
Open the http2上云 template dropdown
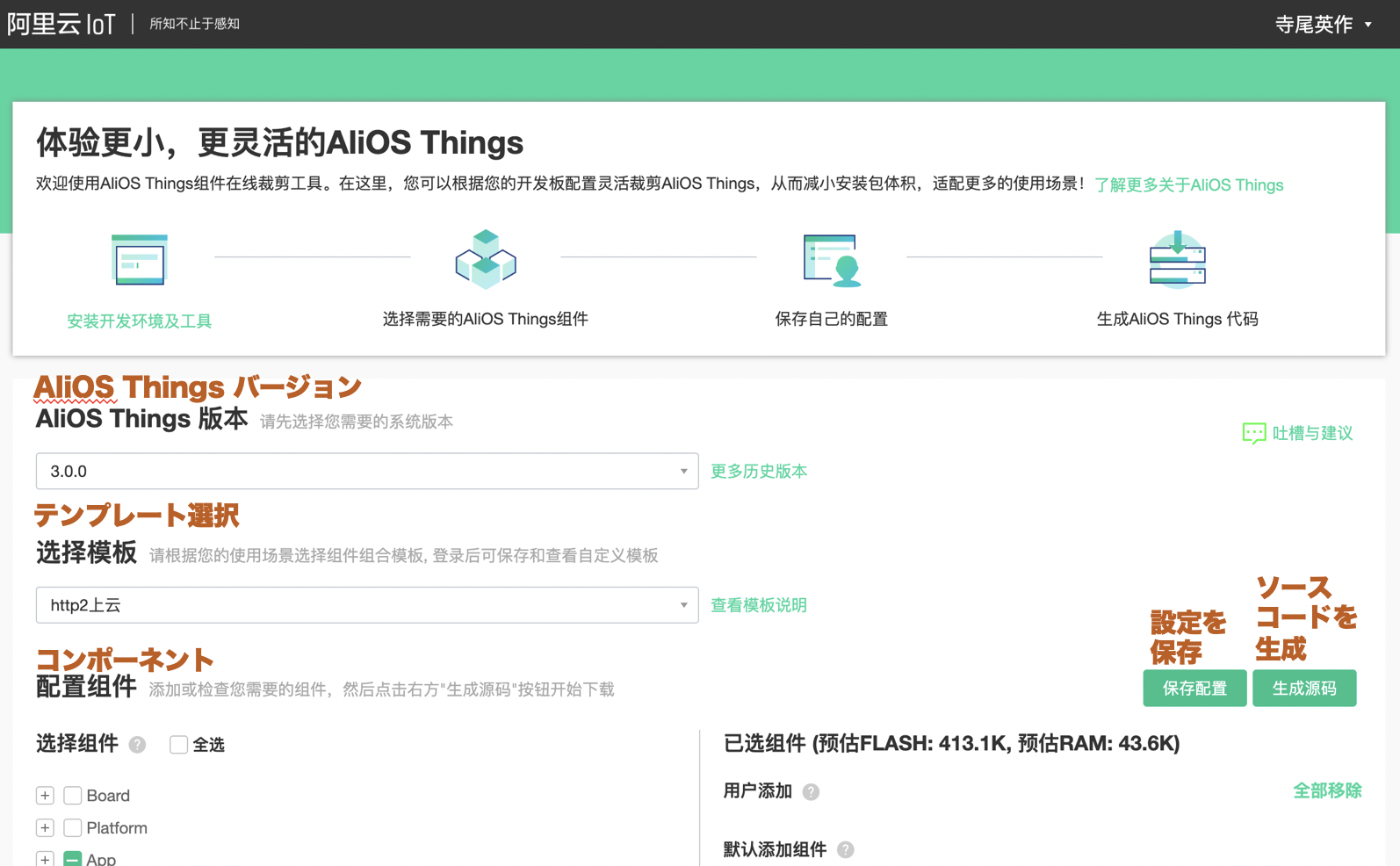pyautogui.click(x=367, y=605)
